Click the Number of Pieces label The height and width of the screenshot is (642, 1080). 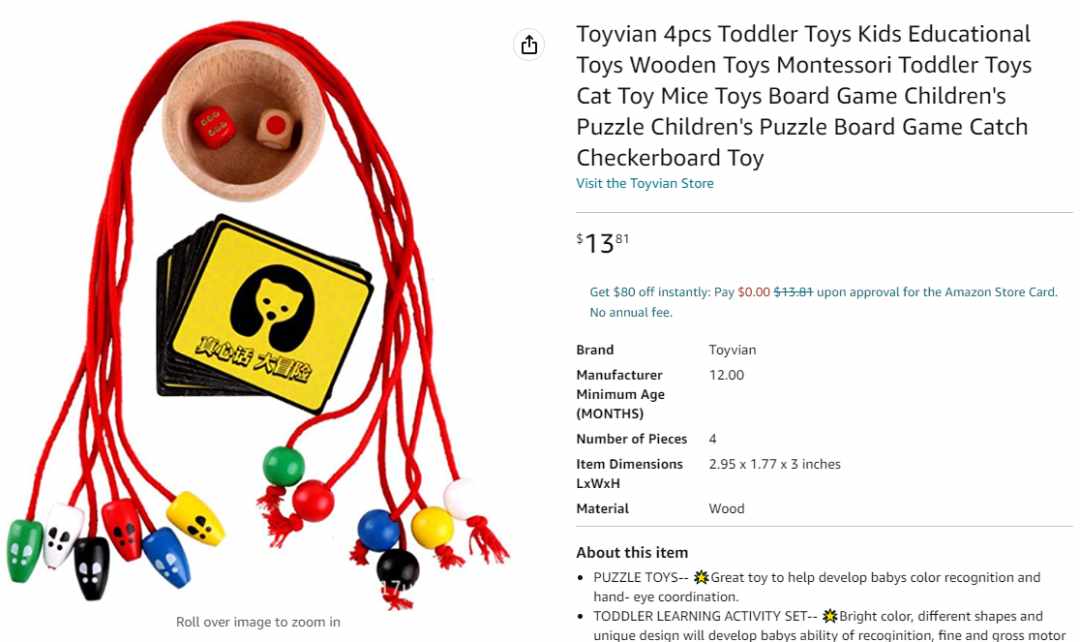632,439
